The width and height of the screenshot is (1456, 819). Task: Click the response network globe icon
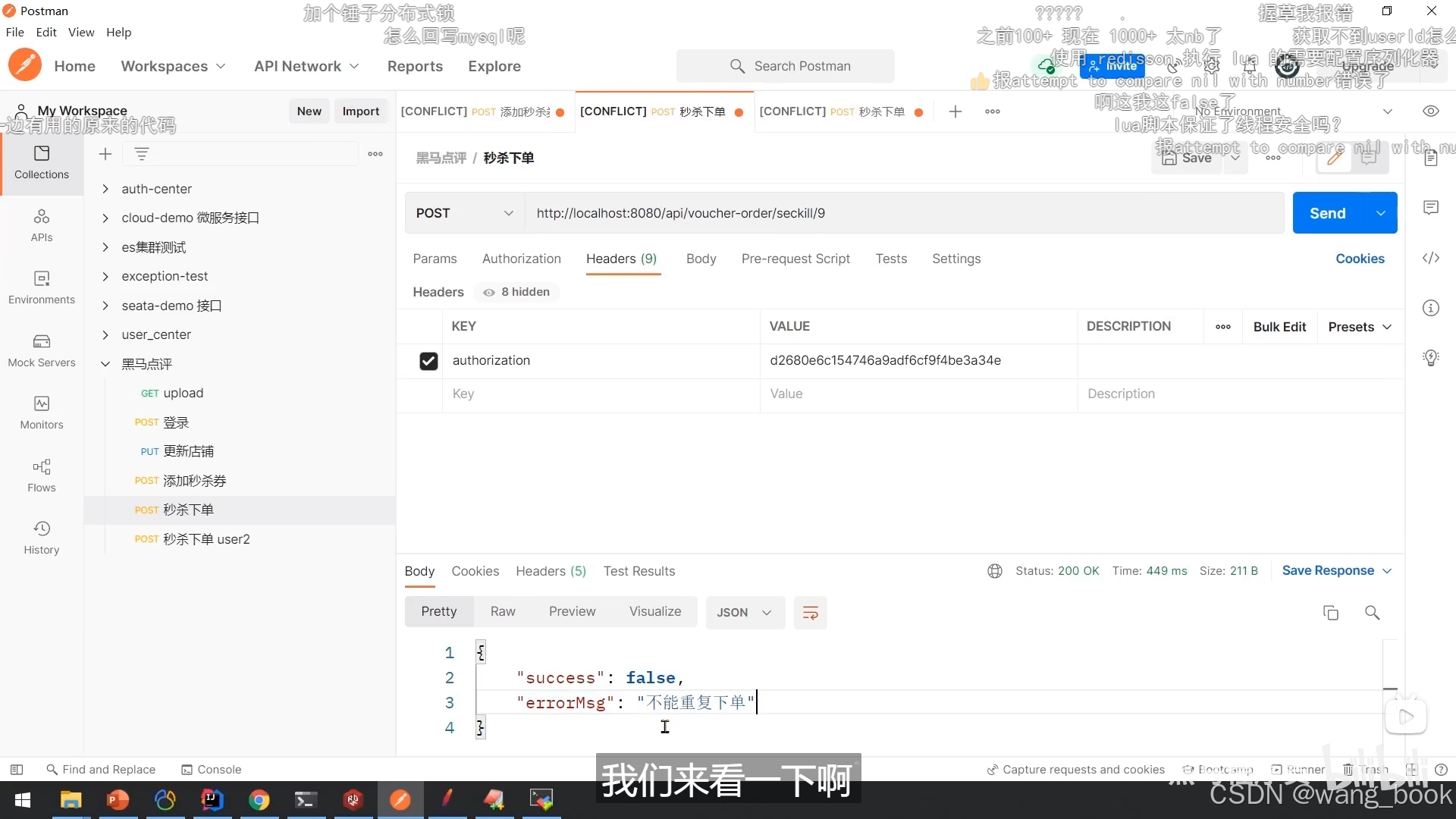pos(995,571)
